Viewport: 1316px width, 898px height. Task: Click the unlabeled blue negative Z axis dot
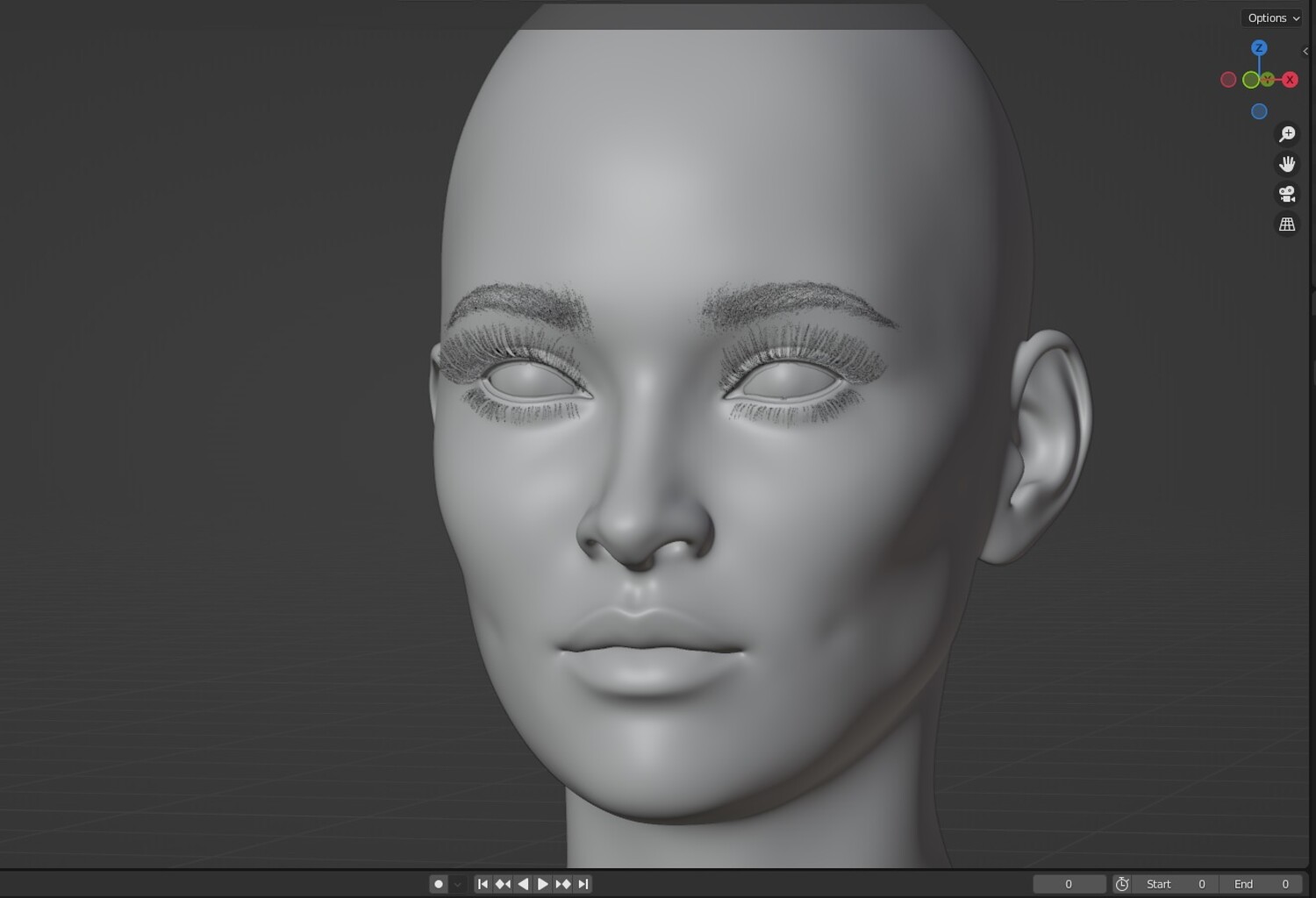tap(1259, 111)
